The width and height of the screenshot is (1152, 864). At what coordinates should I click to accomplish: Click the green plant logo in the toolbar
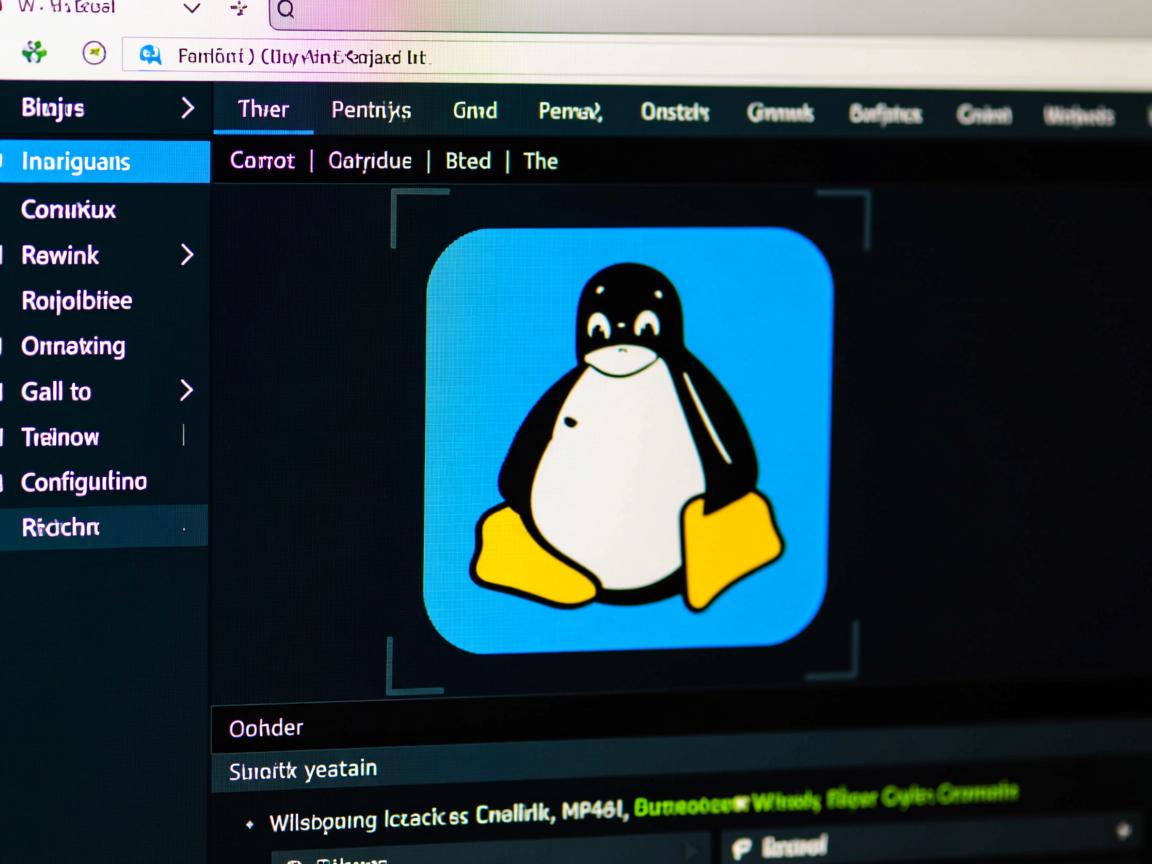point(33,54)
